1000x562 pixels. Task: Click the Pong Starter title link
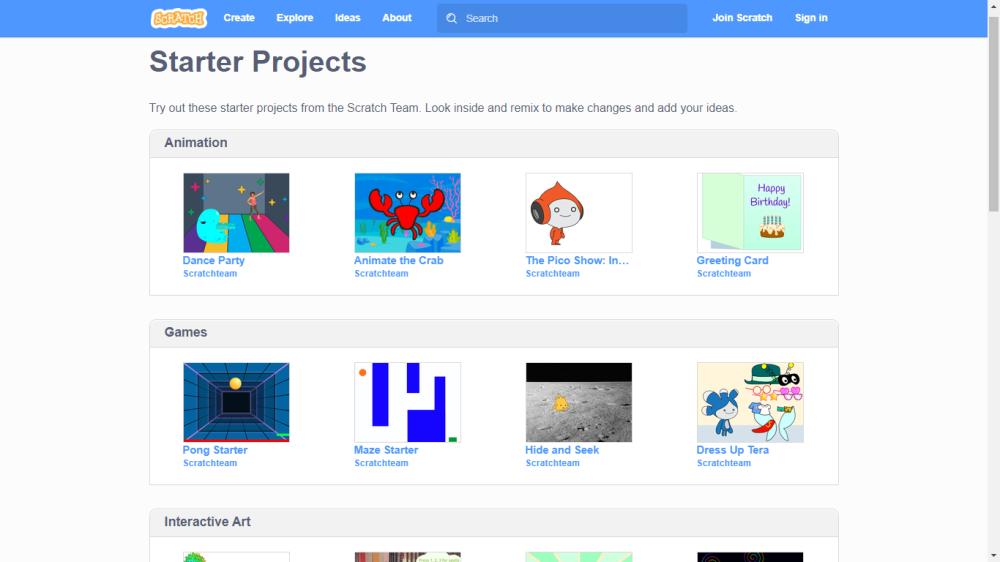tap(215, 450)
